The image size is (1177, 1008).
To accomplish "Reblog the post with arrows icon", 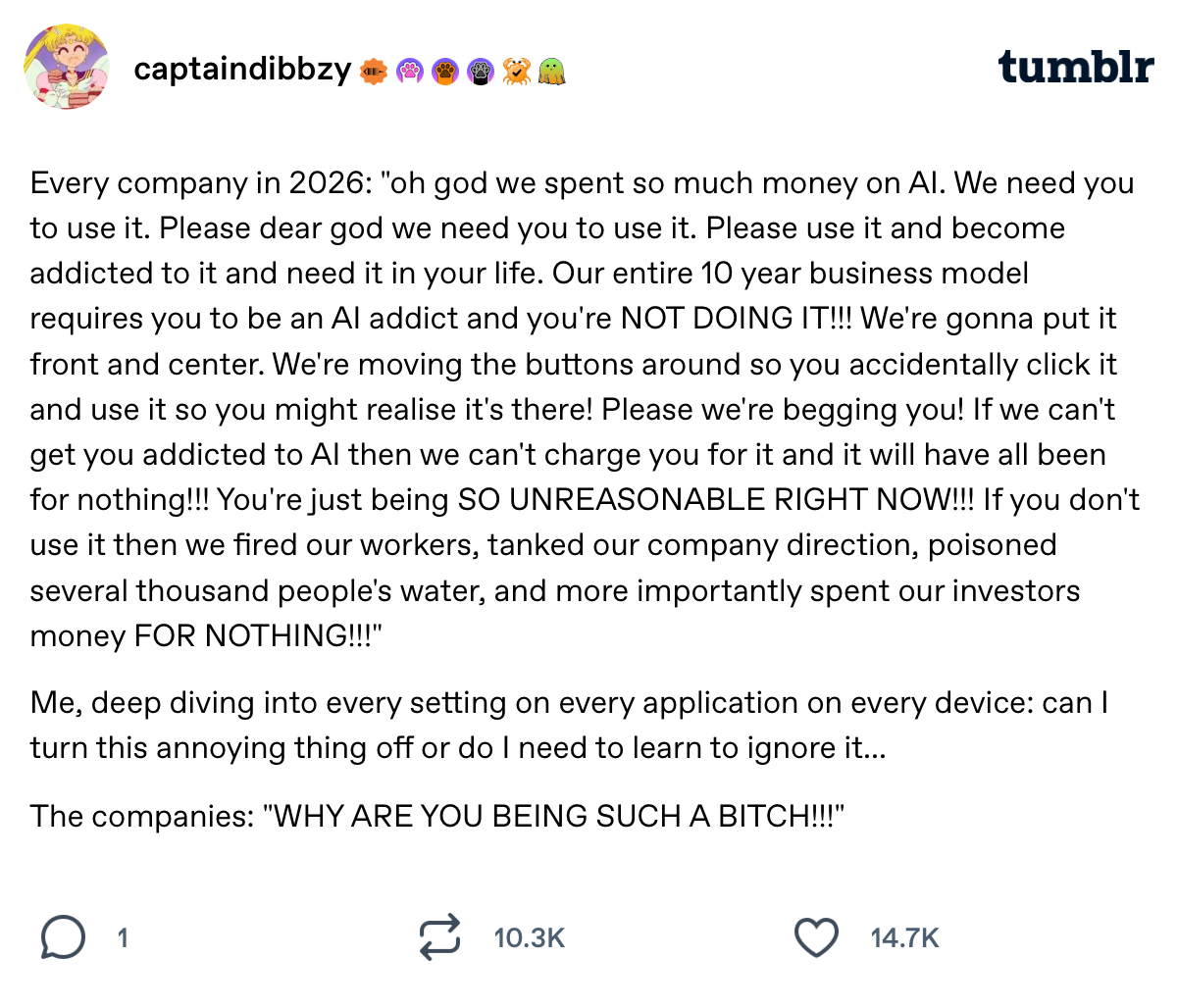I will point(438,937).
